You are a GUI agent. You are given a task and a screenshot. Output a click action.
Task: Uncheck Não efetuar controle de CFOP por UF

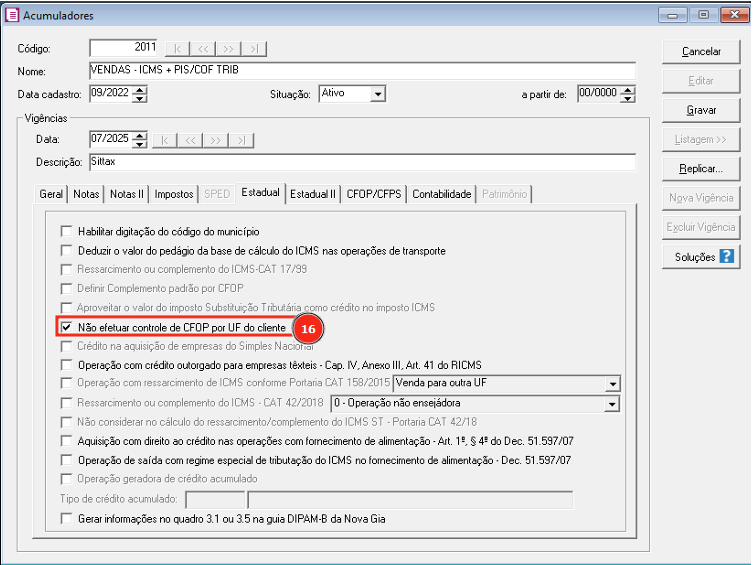(67, 327)
